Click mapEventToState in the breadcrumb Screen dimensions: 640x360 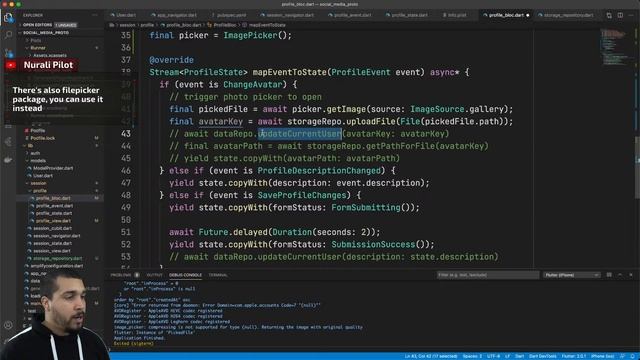click(267, 25)
